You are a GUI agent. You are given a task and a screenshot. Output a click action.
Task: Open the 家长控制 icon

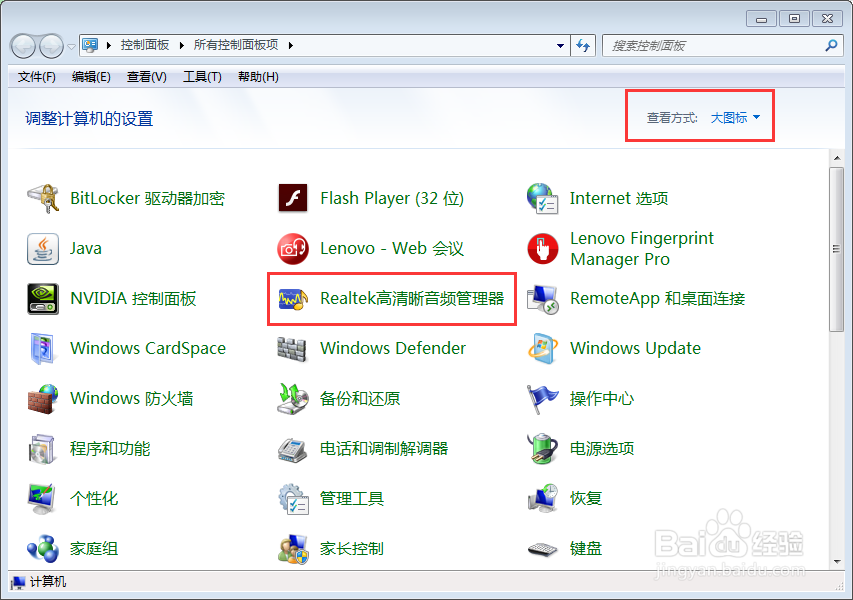click(293, 549)
